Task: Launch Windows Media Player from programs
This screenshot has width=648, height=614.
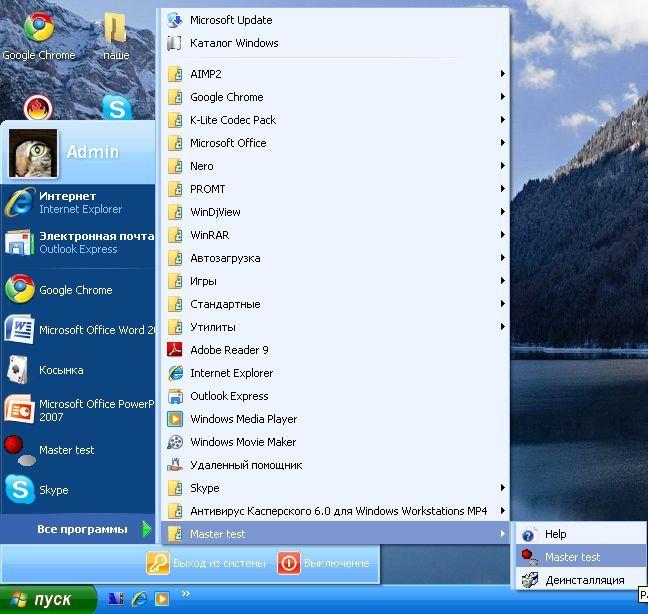Action: click(x=335, y=419)
